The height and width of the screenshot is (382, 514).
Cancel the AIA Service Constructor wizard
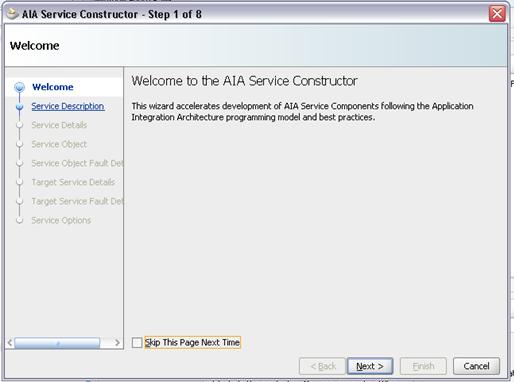pyautogui.click(x=476, y=366)
